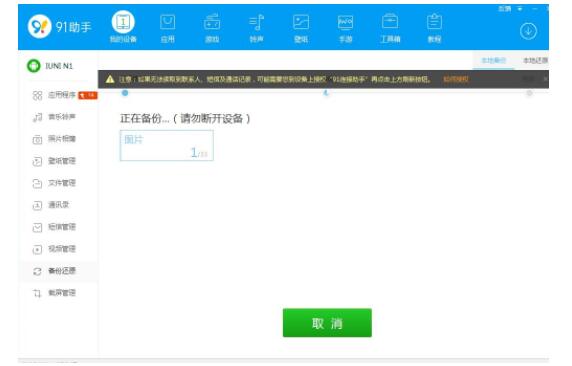Switch to the 本地还原 tab
The width and height of the screenshot is (572, 366).
[536, 60]
